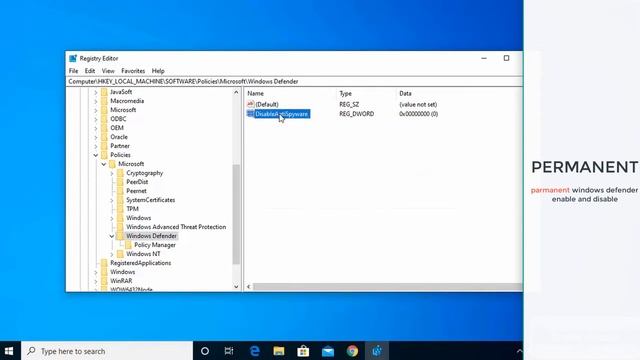Click the values pane scroll left arrow
The width and height of the screenshot is (640, 360).
point(249,287)
